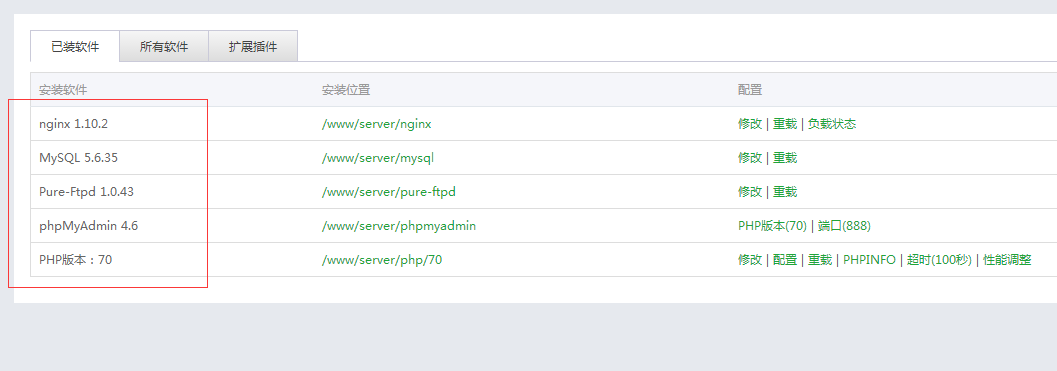Image resolution: width=1057 pixels, height=371 pixels.
Task: Click 重载 in the nginx row
Action: coord(785,124)
